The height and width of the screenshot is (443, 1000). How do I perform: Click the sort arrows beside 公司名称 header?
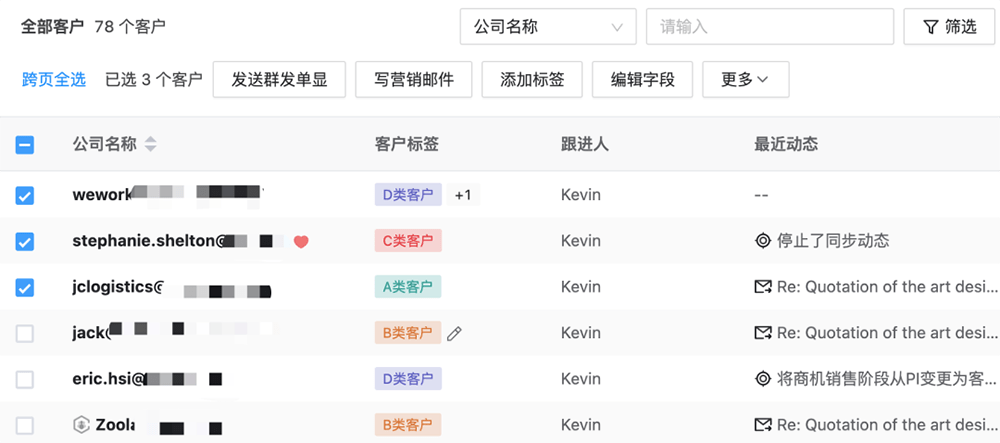click(x=151, y=144)
